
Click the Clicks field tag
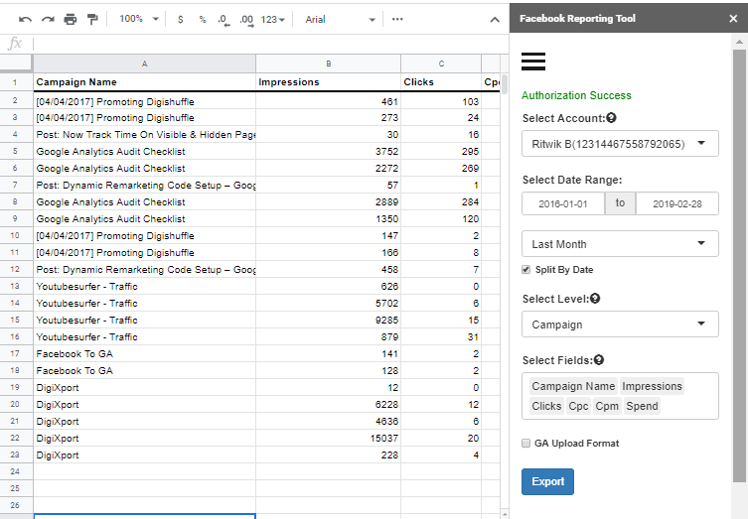[x=547, y=406]
